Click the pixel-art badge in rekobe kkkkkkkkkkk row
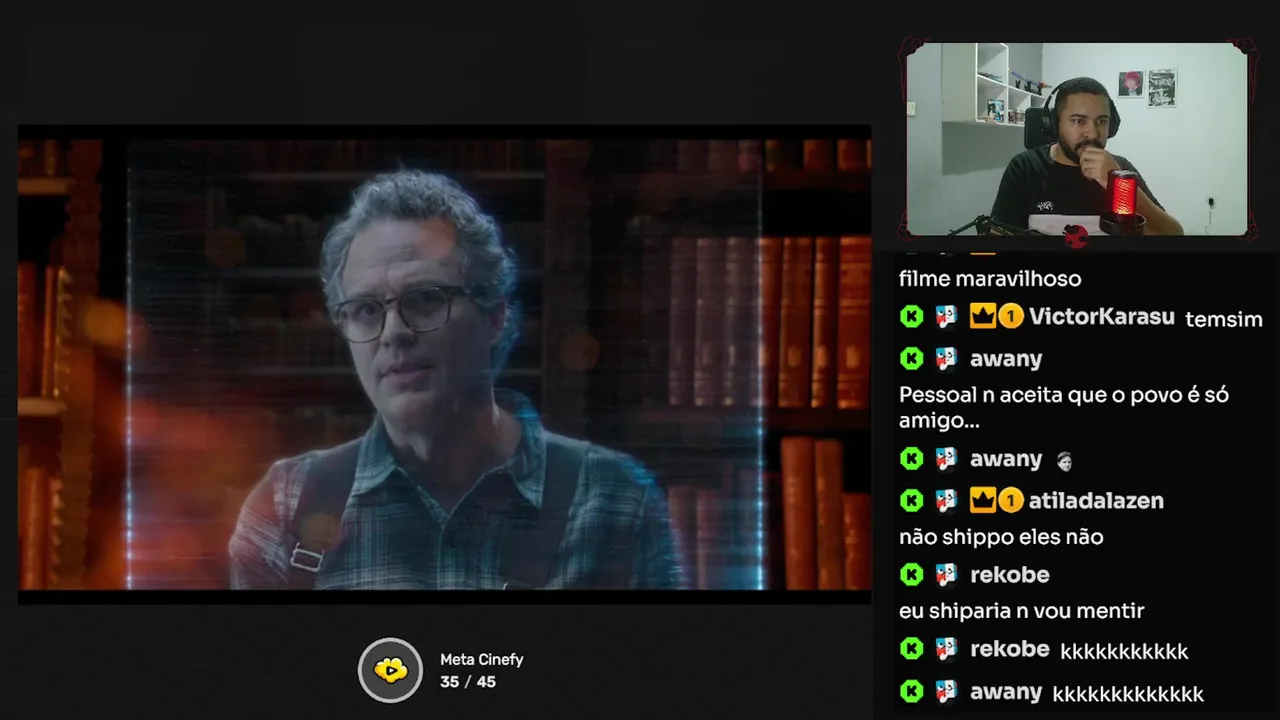This screenshot has width=1280, height=720. (946, 649)
